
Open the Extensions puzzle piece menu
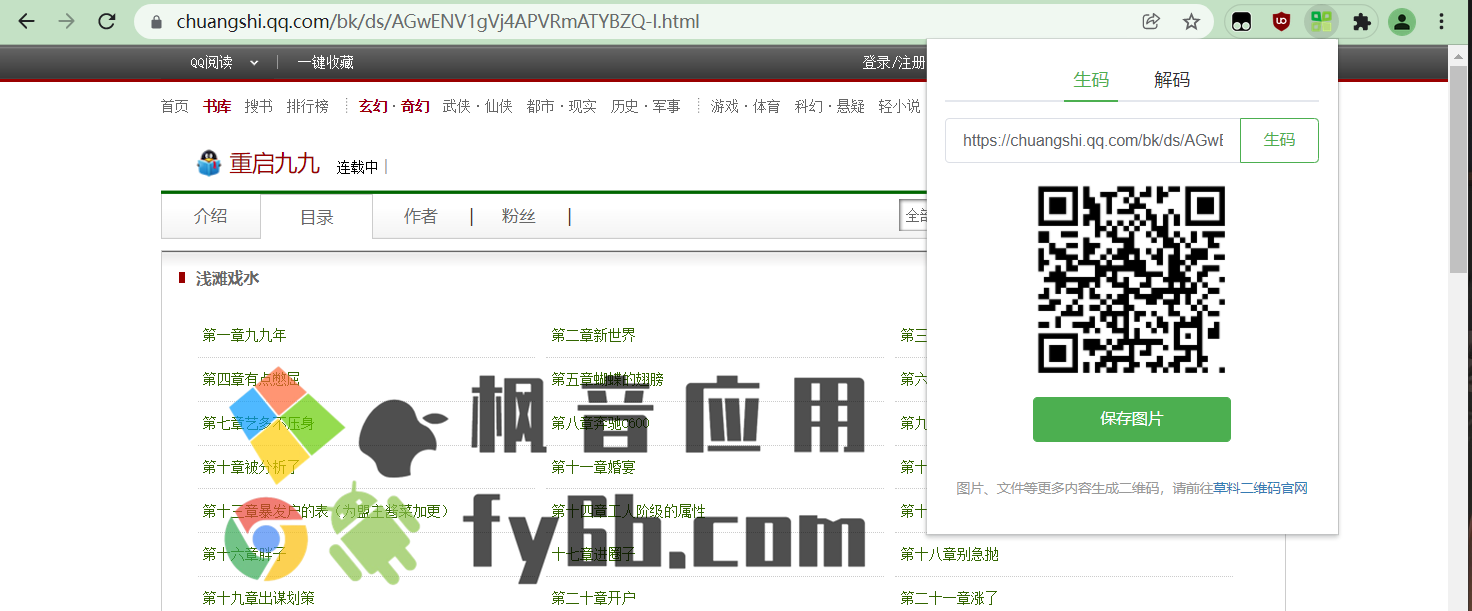click(x=1361, y=21)
